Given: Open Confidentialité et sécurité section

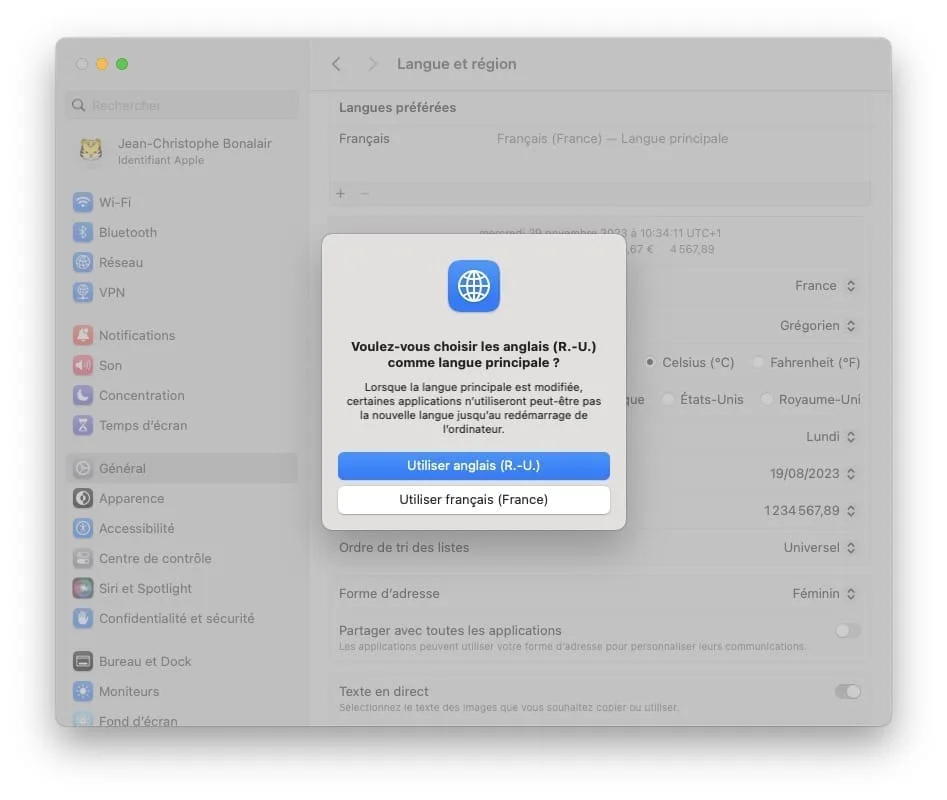Looking at the screenshot, I should click(176, 618).
